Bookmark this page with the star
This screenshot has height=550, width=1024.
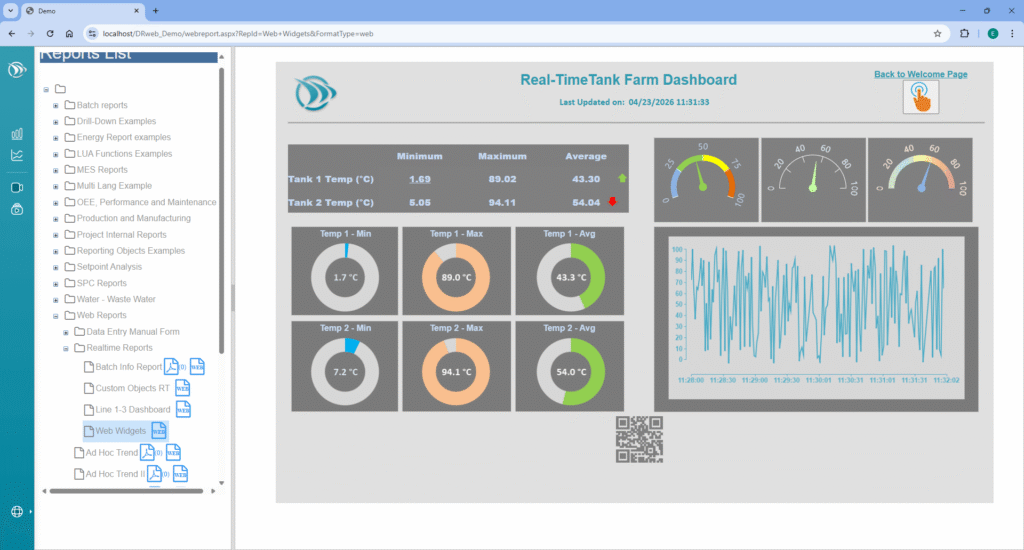(x=937, y=33)
